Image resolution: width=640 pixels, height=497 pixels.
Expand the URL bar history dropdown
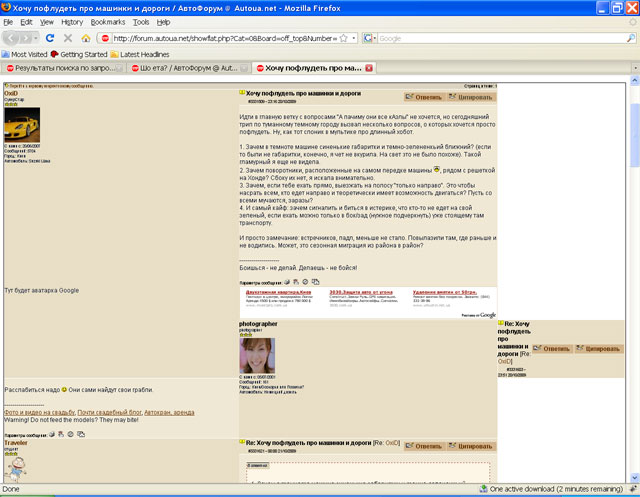pyautogui.click(x=353, y=38)
